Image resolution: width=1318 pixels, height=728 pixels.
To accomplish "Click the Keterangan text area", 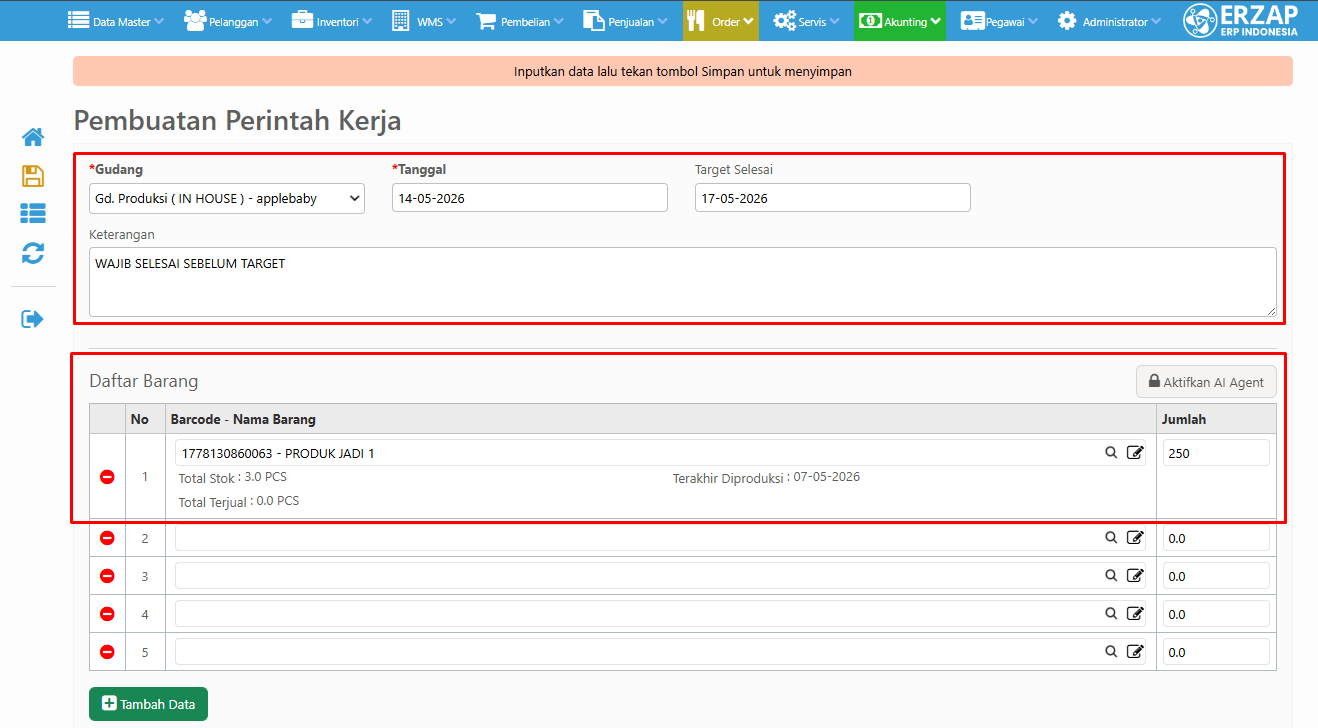I will (x=683, y=282).
